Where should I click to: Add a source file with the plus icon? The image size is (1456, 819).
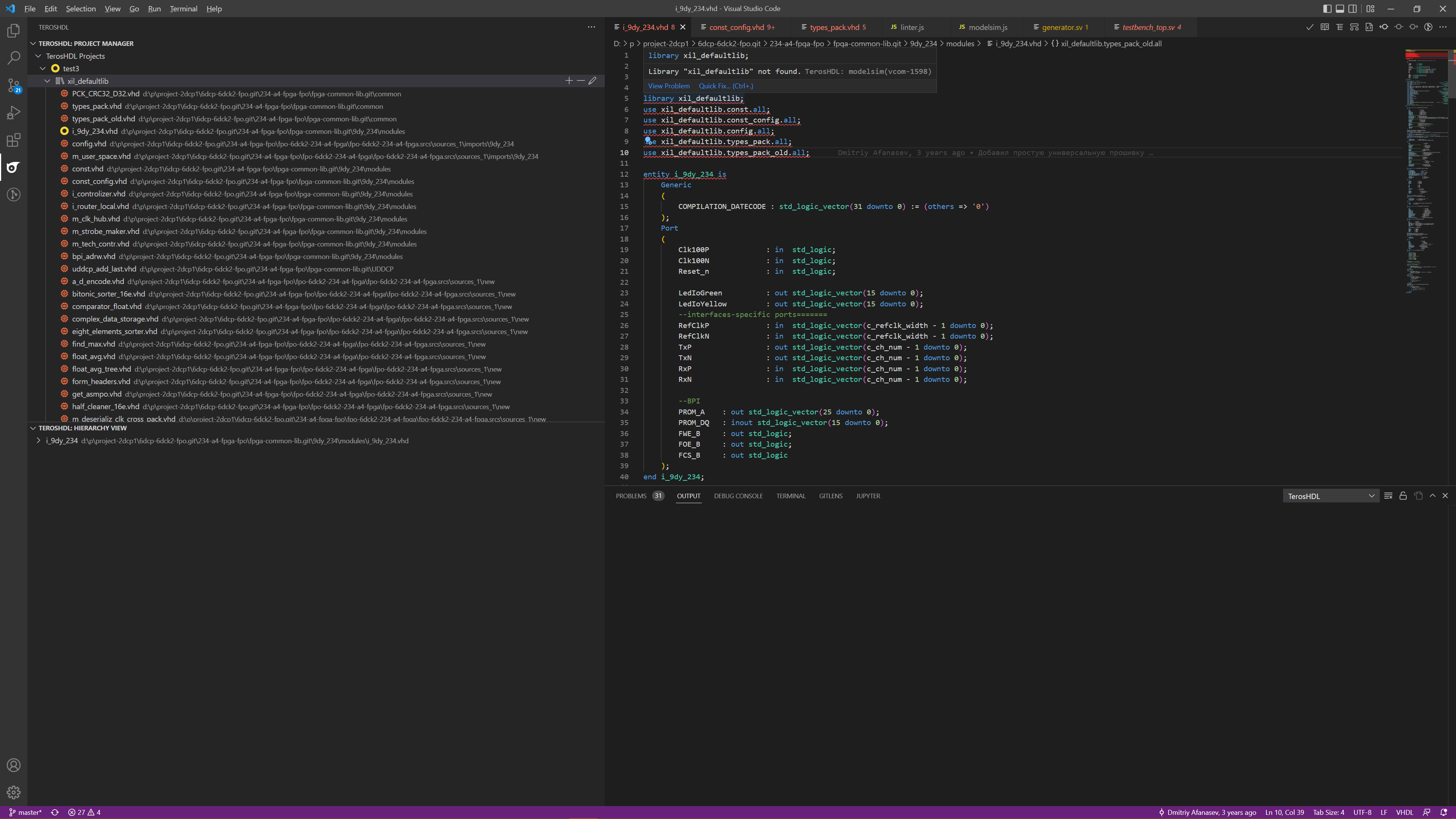(569, 81)
